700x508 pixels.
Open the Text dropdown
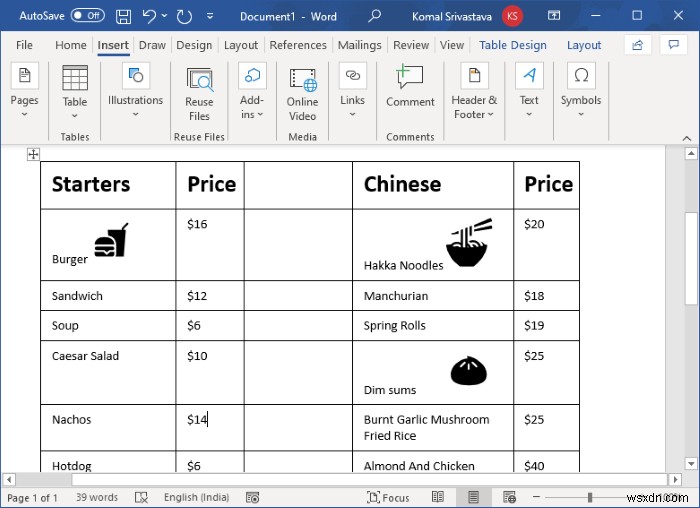coord(529,91)
